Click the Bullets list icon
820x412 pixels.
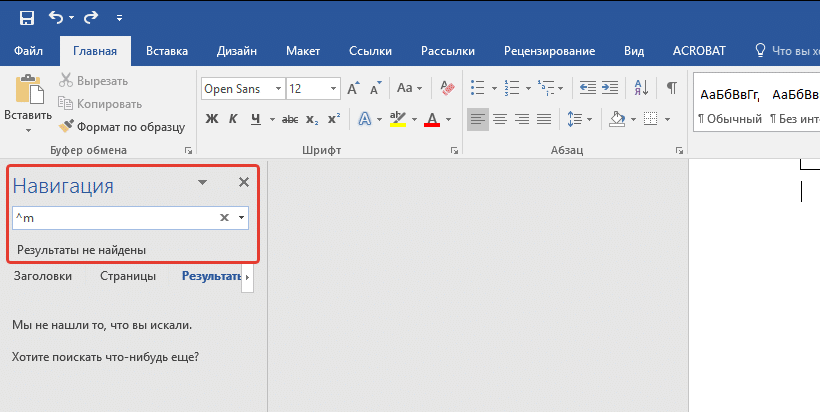[477, 89]
